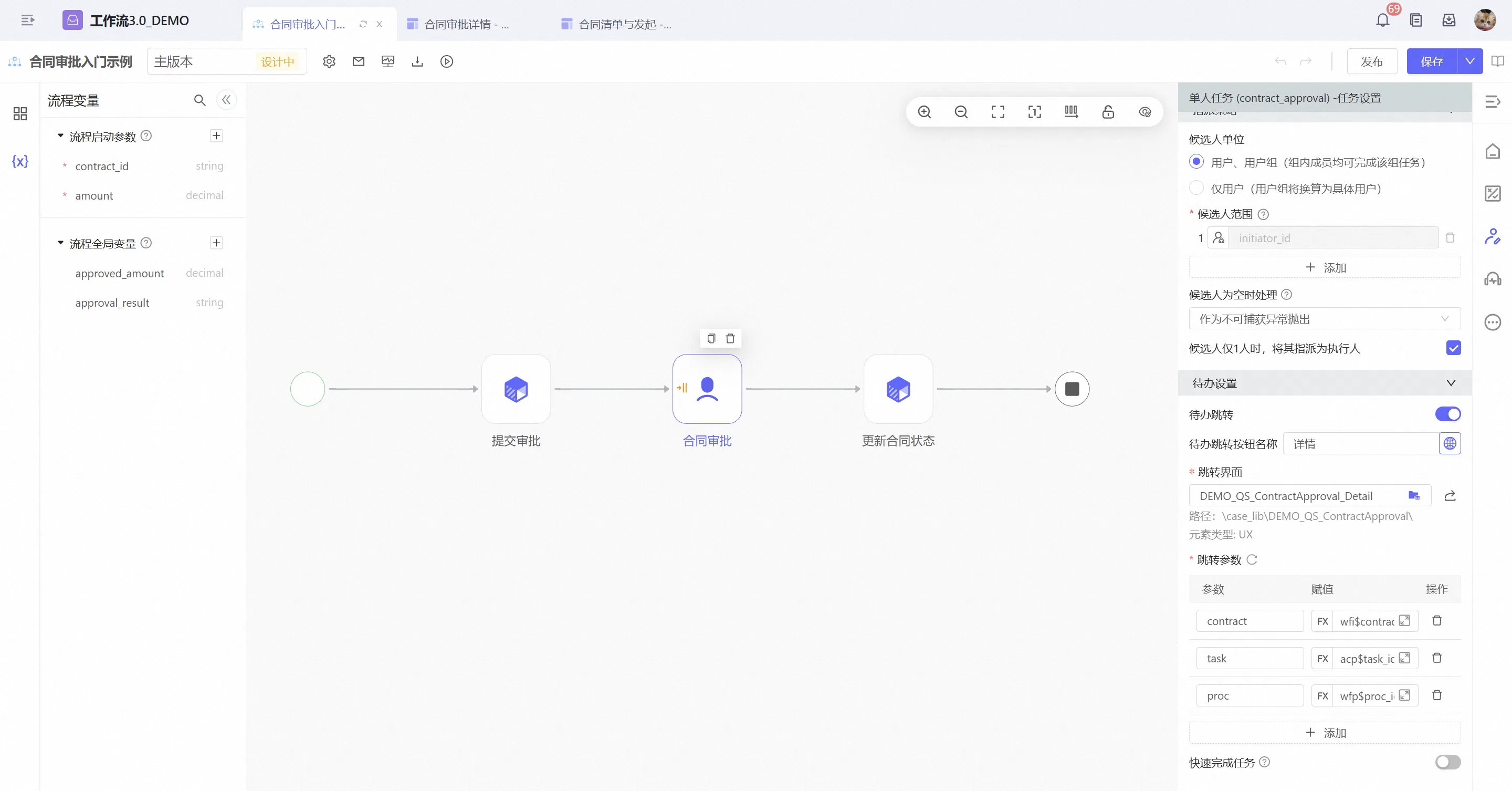Click the 发布 button
Image resolution: width=1512 pixels, height=791 pixels.
click(x=1371, y=61)
